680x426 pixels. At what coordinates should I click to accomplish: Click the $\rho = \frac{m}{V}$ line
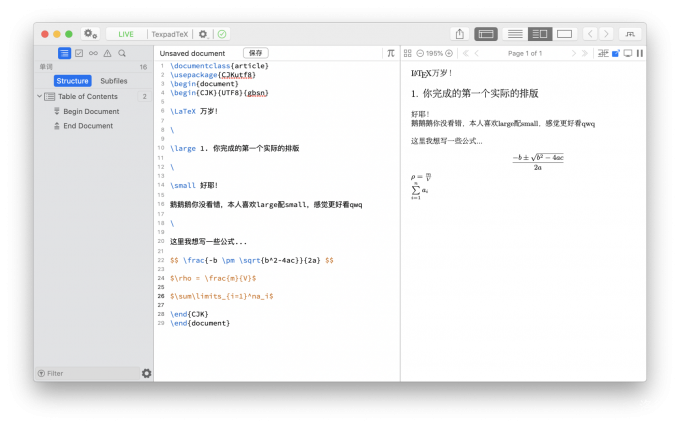coord(213,279)
